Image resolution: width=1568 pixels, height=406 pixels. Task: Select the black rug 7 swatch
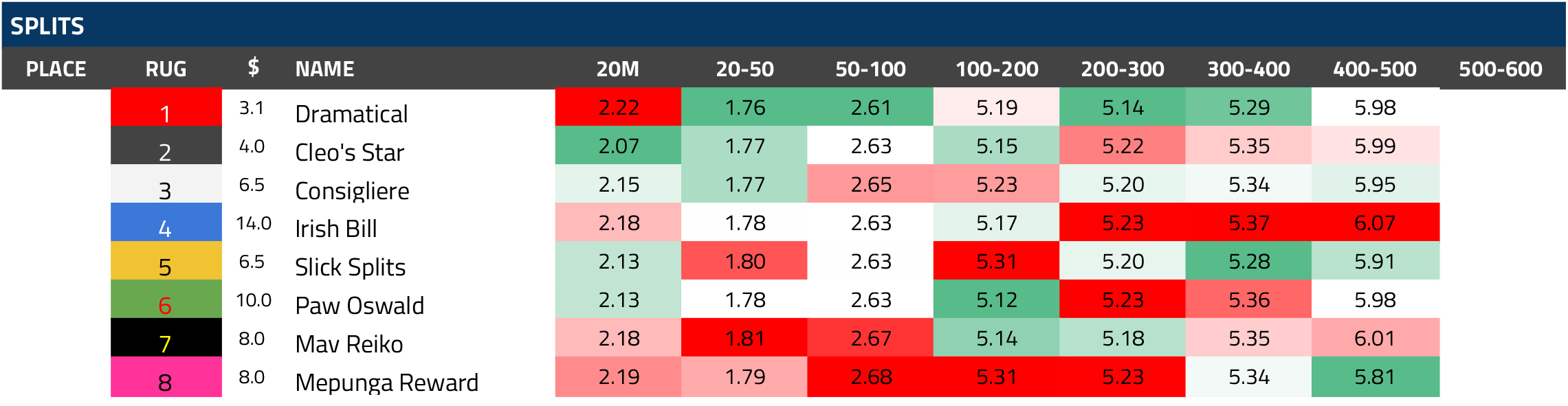[166, 338]
